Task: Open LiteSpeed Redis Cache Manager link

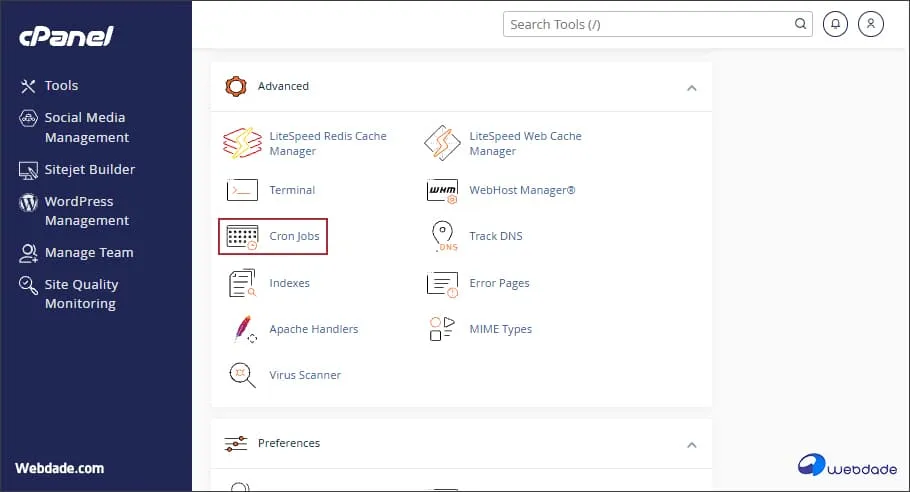Action: point(328,143)
